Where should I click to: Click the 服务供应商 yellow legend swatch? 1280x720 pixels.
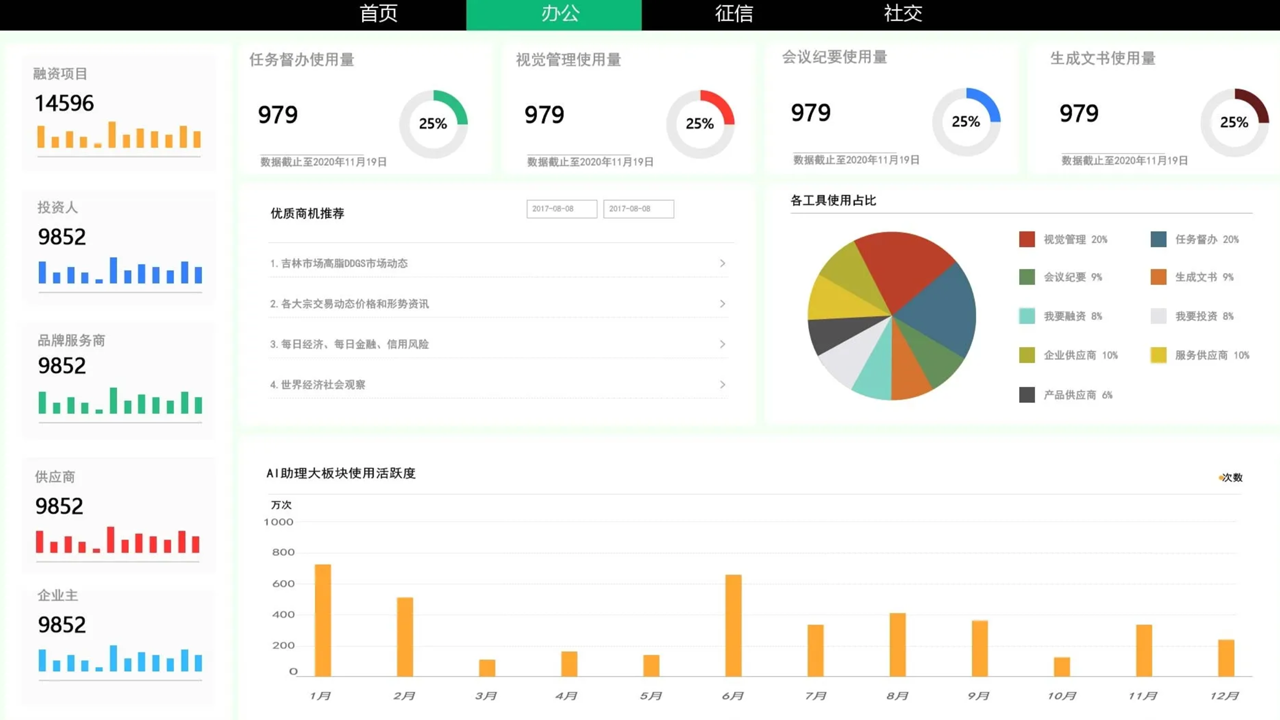(1158, 355)
